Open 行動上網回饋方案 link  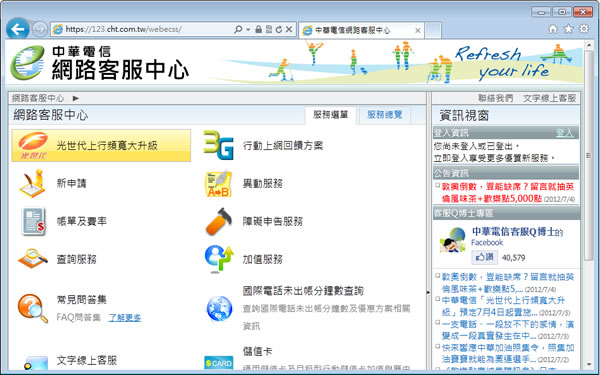[283, 145]
